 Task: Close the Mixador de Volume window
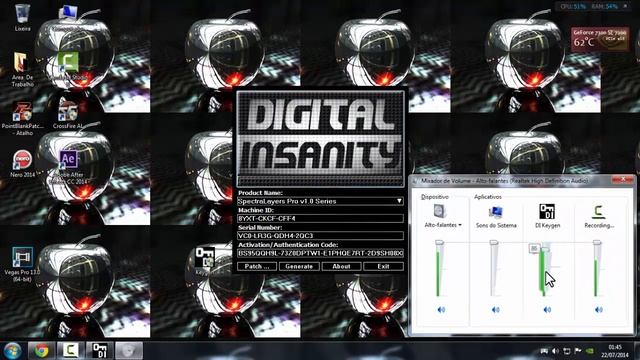click(624, 179)
